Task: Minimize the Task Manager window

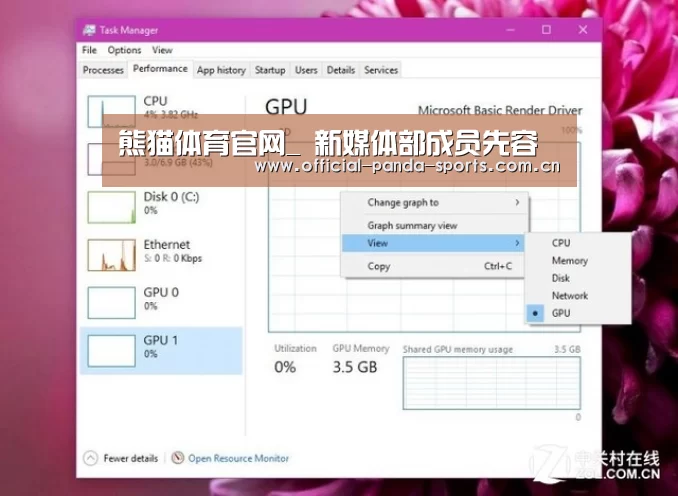Action: pos(510,29)
